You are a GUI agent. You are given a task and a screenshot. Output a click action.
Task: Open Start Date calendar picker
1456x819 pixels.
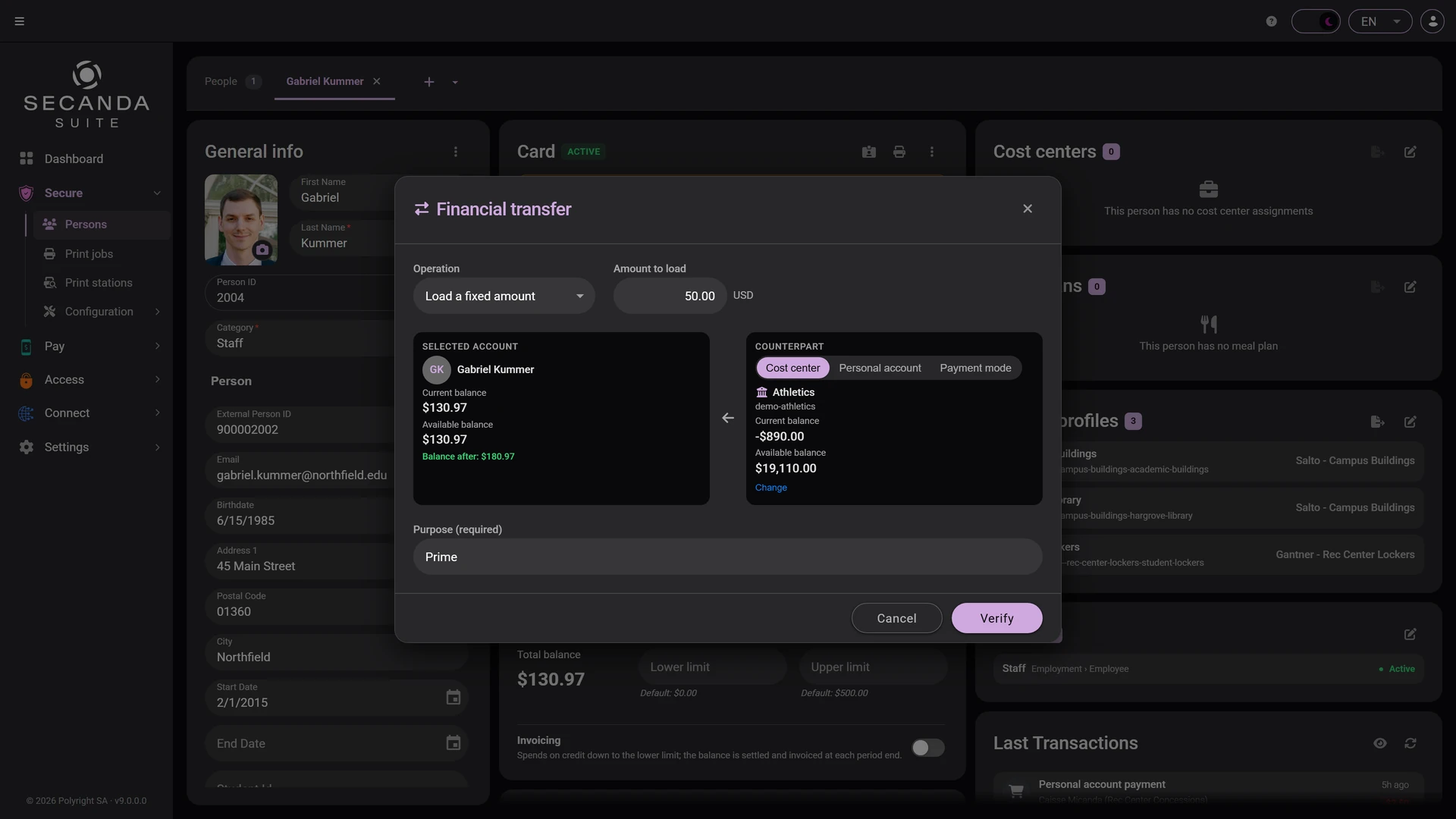(453, 698)
